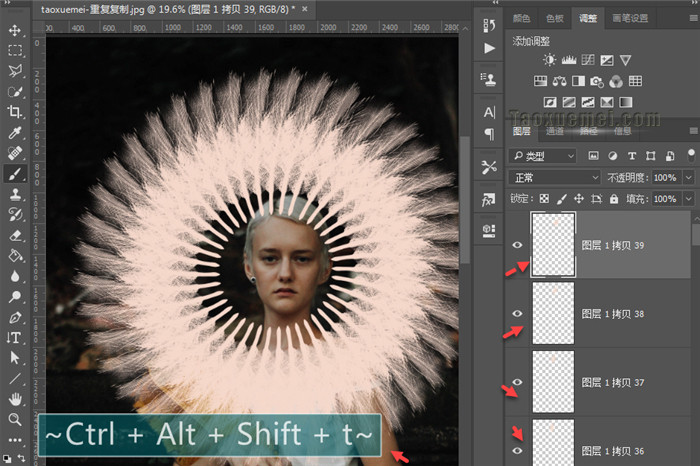Filter for type layers
The image size is (700, 466).
(632, 156)
